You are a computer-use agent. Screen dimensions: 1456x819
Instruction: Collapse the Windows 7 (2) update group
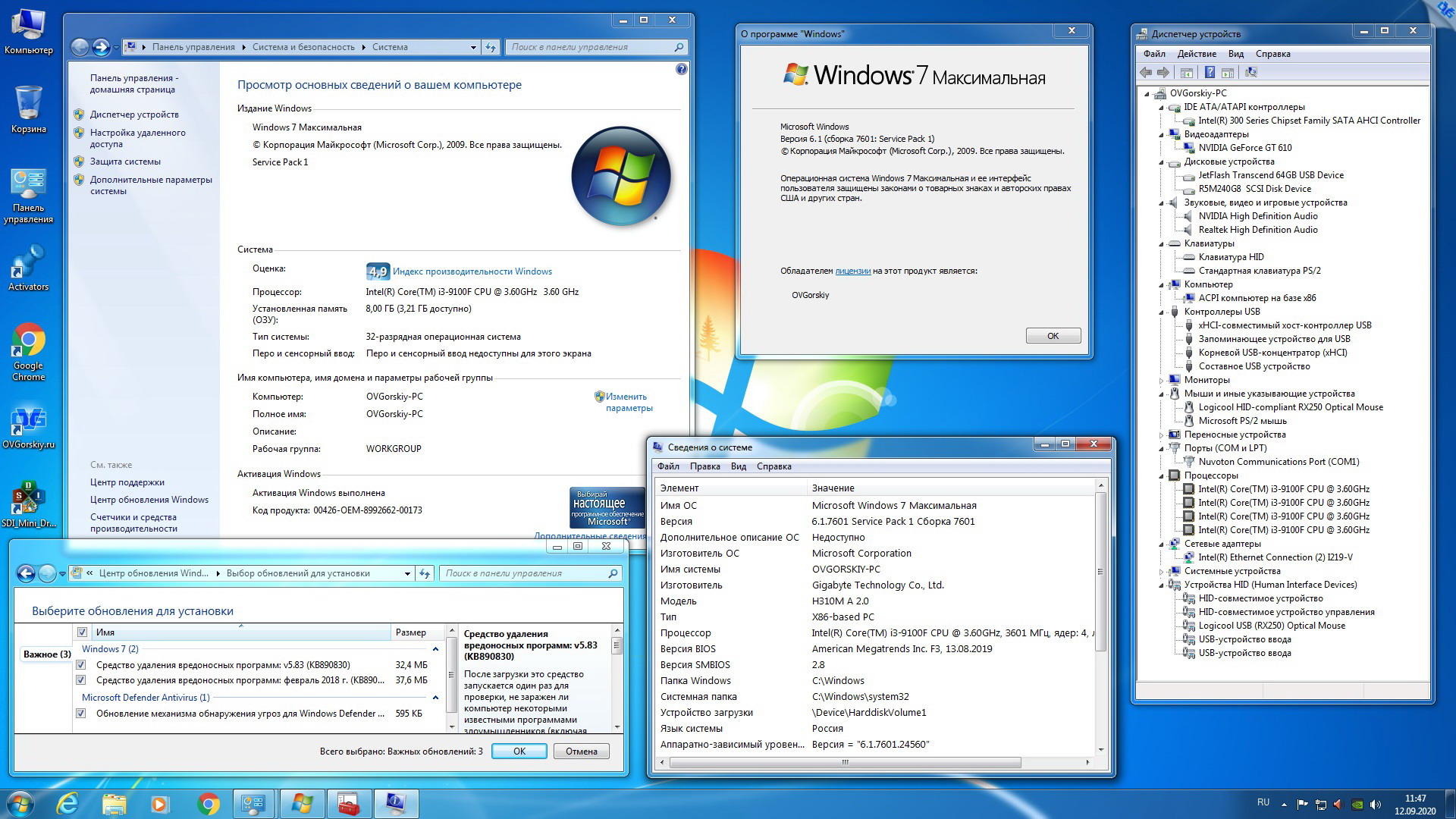[435, 649]
